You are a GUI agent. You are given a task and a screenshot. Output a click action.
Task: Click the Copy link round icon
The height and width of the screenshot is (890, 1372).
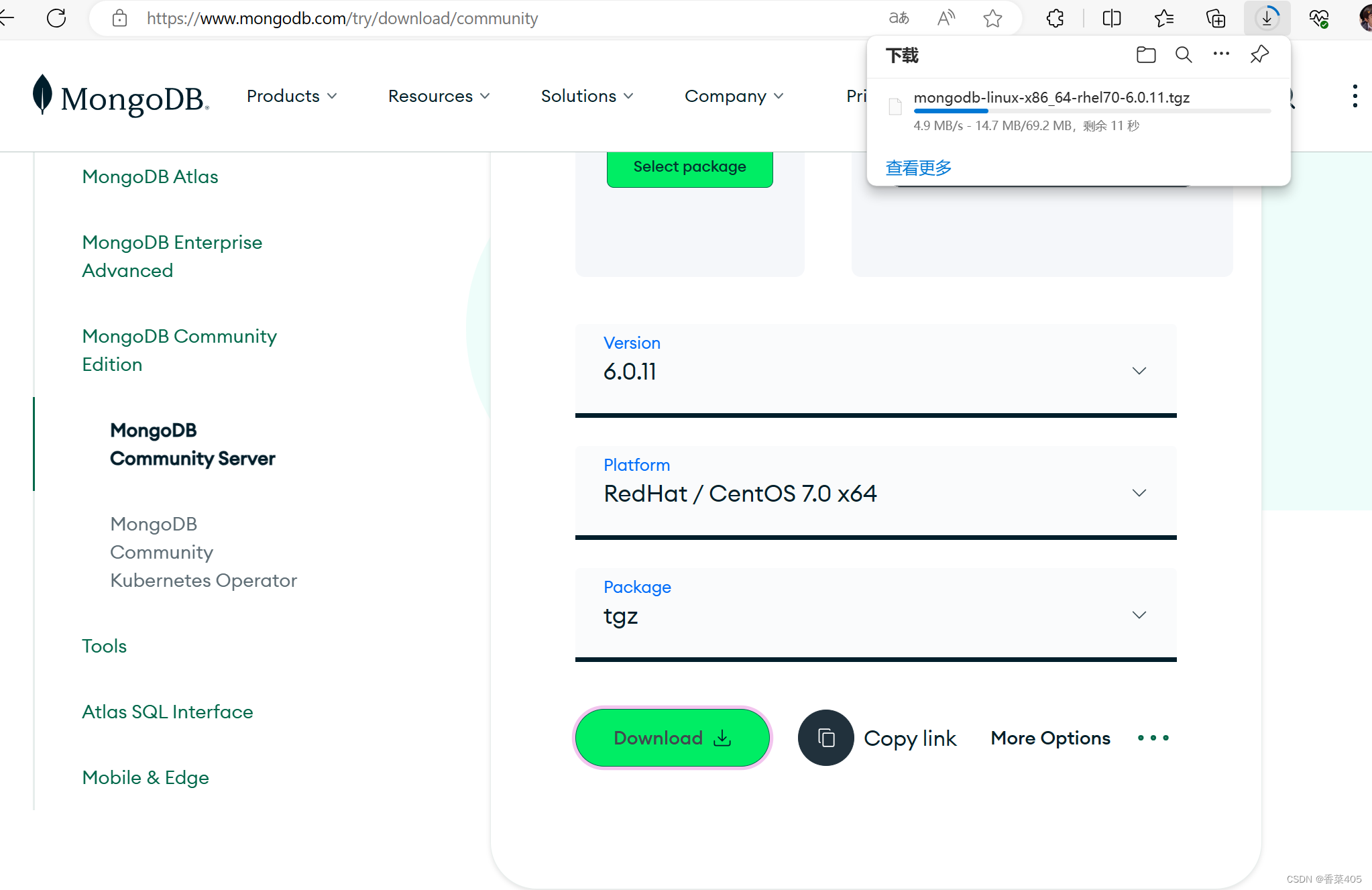tap(825, 738)
